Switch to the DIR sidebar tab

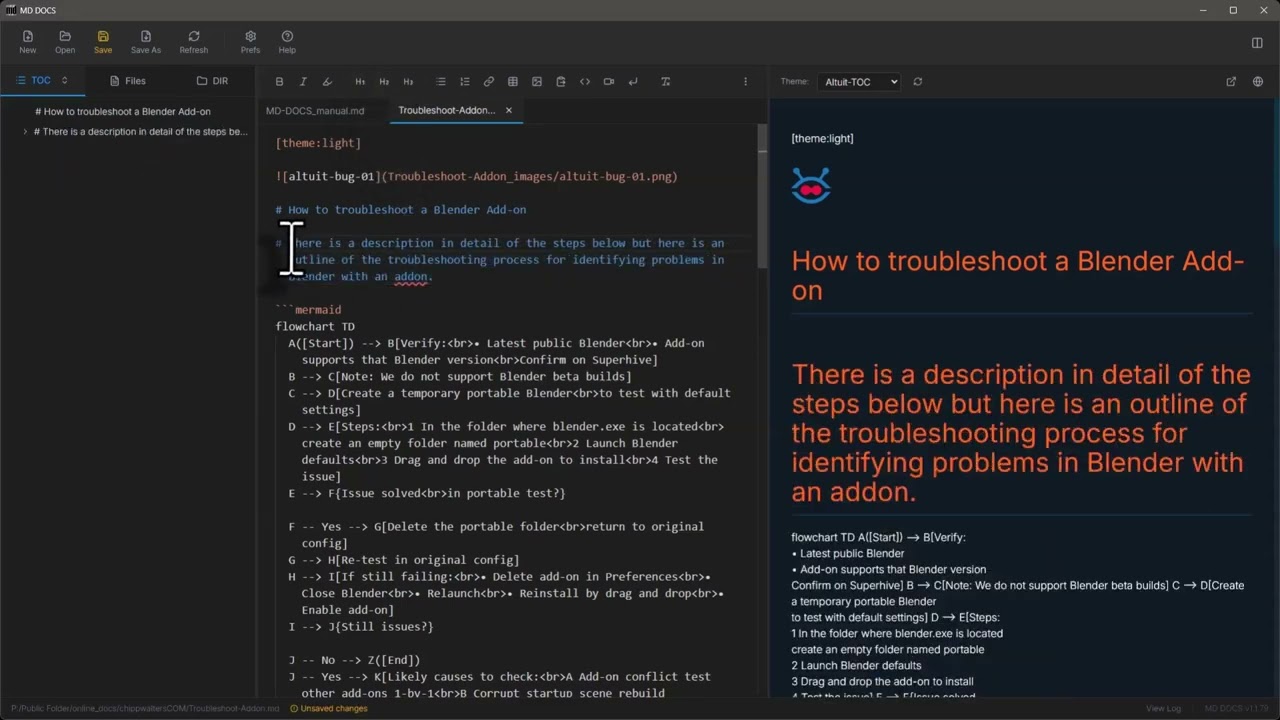coord(212,81)
